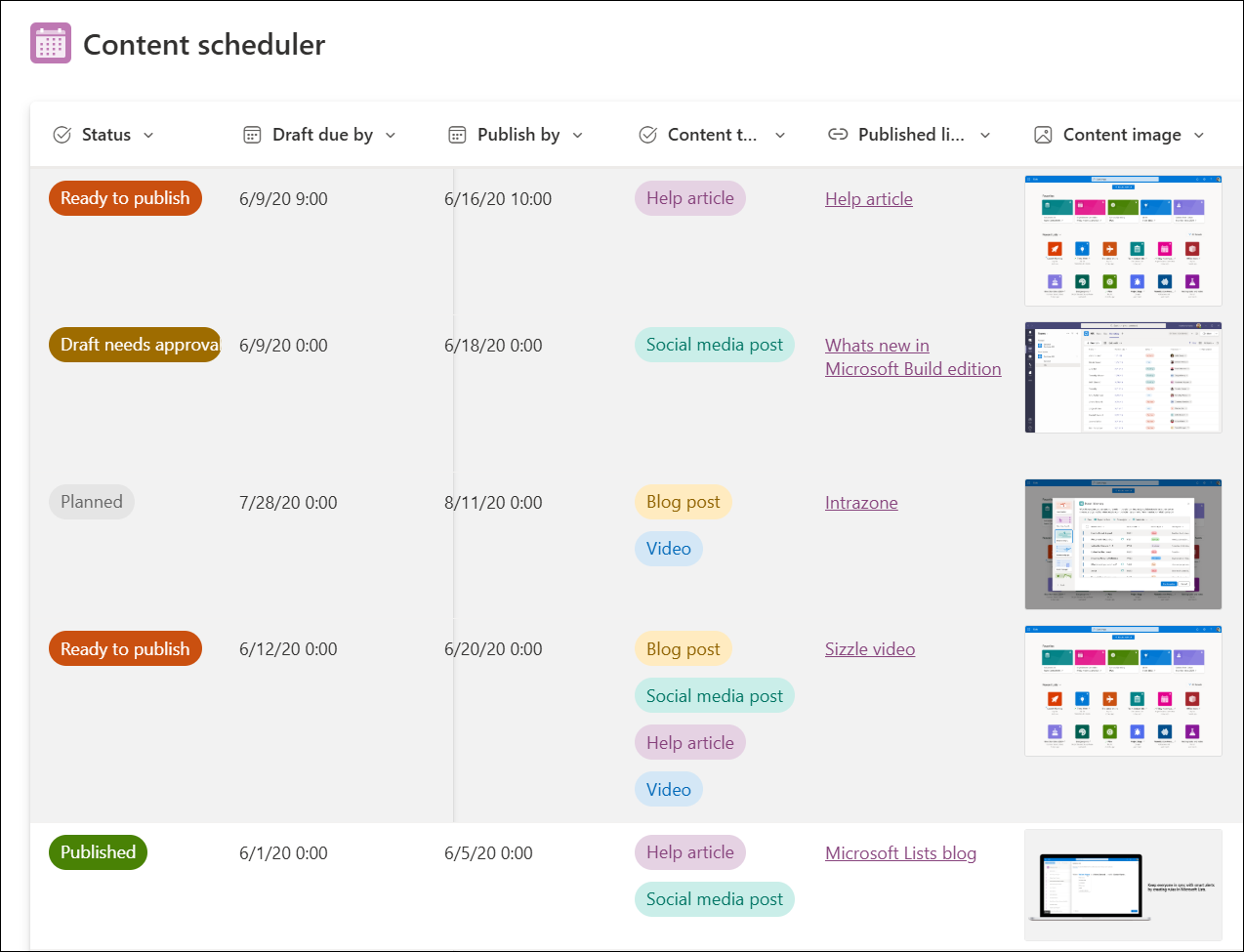Click the calendar icon beside Publish by
The width and height of the screenshot is (1244, 952).
point(457,134)
